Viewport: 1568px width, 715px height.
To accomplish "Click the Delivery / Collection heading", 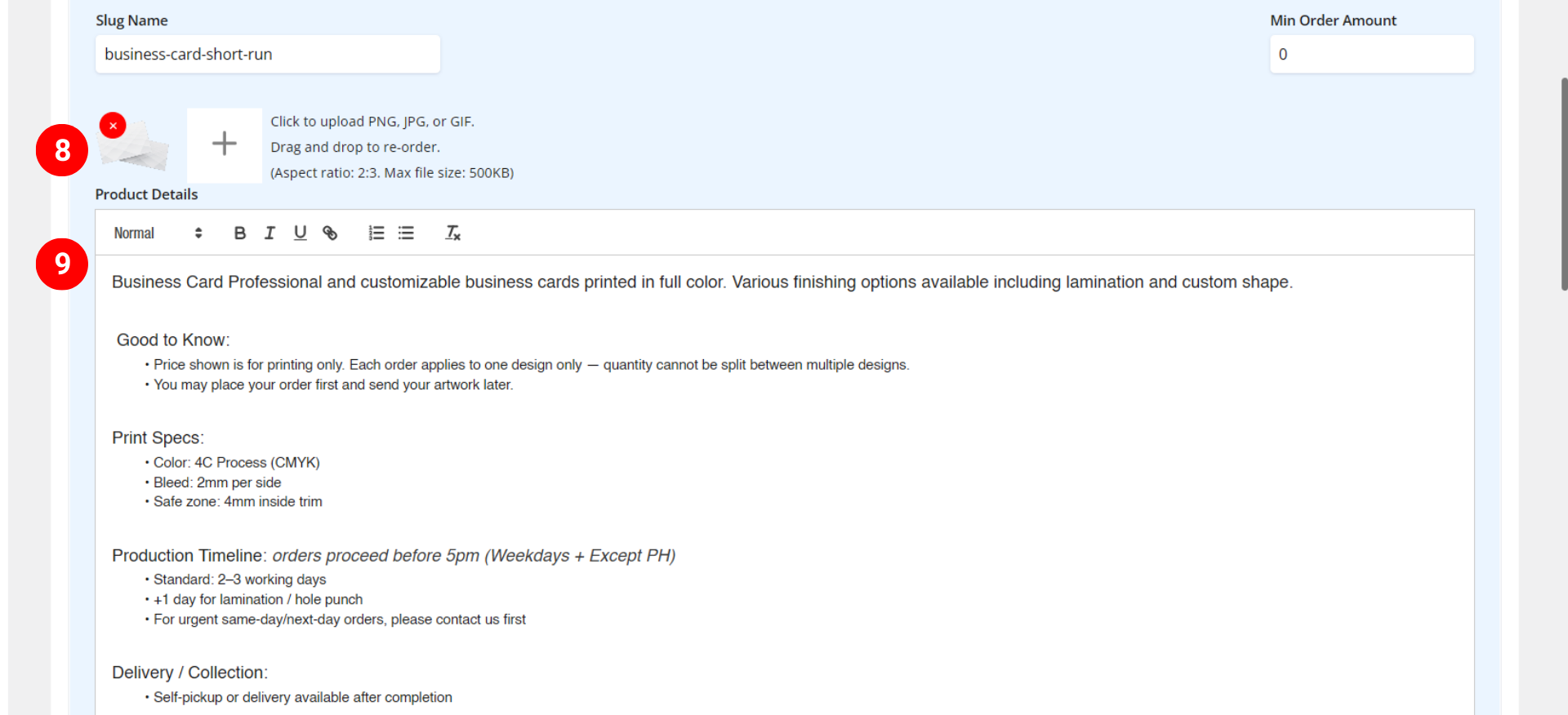I will [189, 673].
